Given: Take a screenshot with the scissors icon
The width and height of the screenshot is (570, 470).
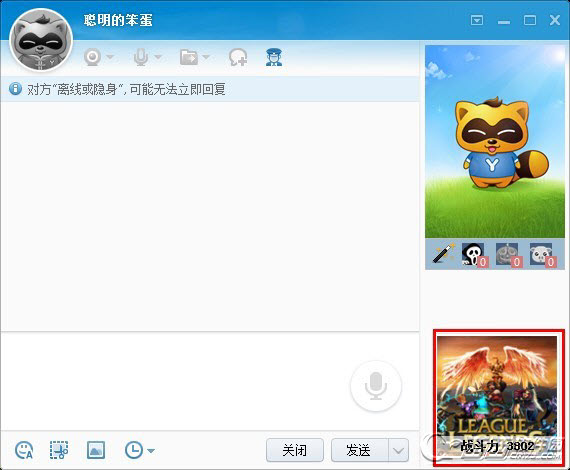Looking at the screenshot, I should (59, 450).
